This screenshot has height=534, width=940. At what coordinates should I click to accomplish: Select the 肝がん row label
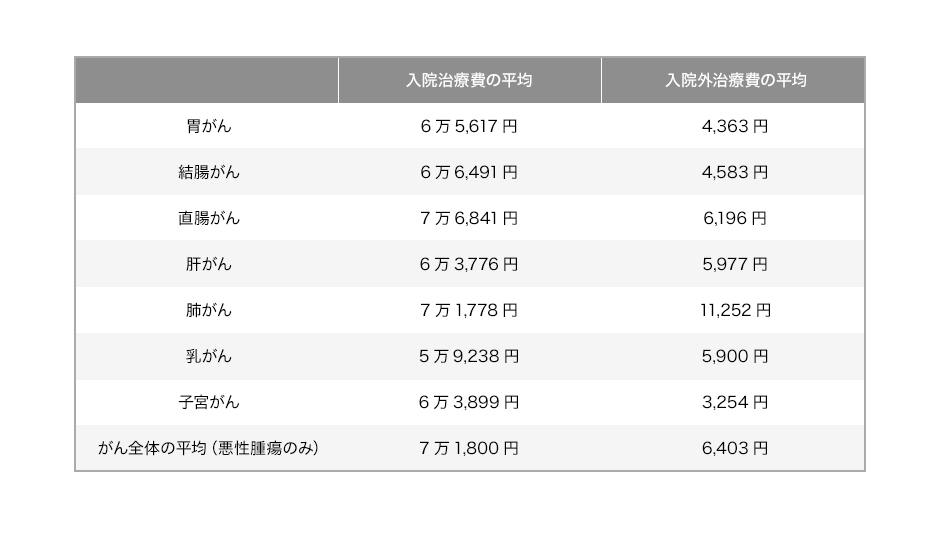[x=209, y=264]
